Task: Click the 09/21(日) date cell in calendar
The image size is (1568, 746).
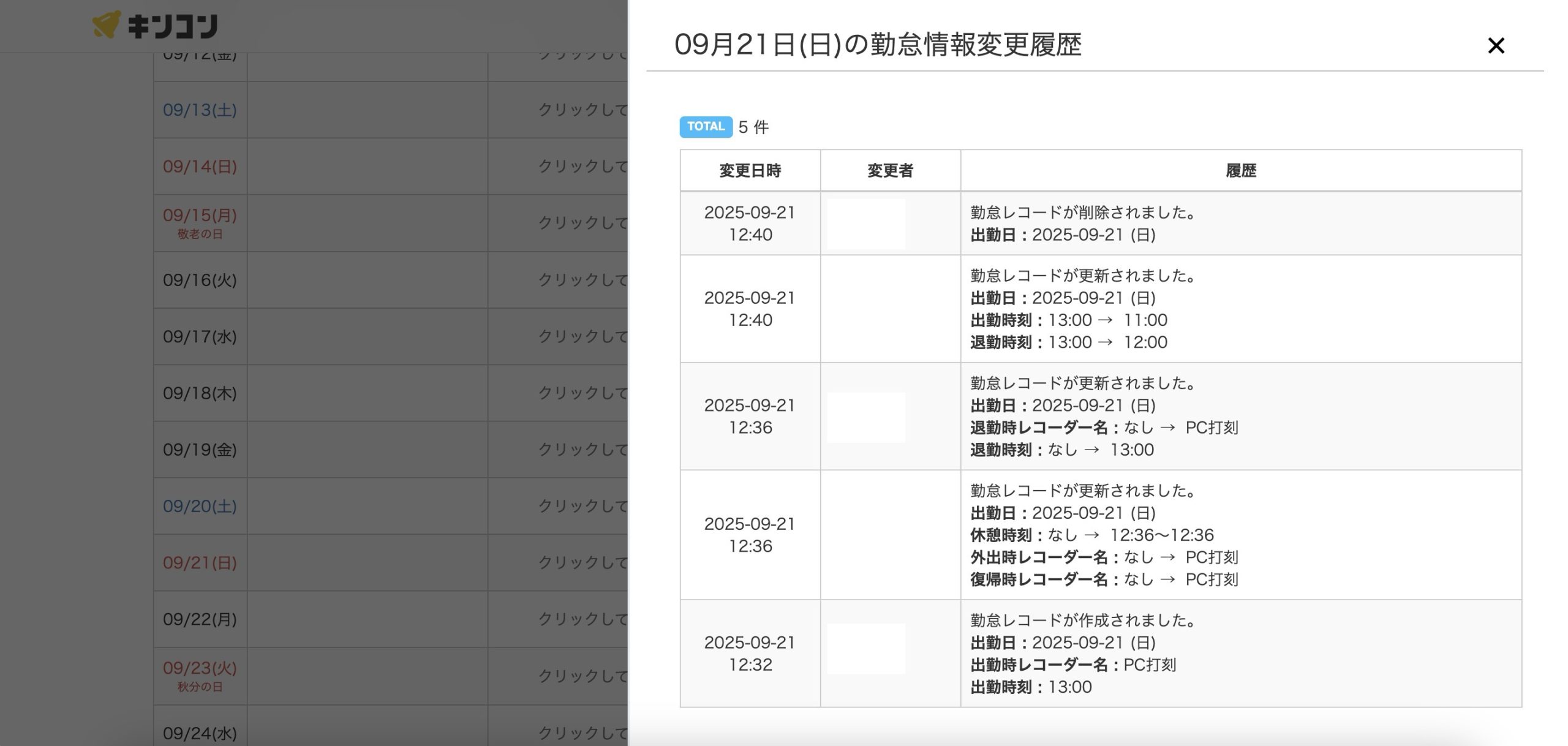Action: pos(200,563)
